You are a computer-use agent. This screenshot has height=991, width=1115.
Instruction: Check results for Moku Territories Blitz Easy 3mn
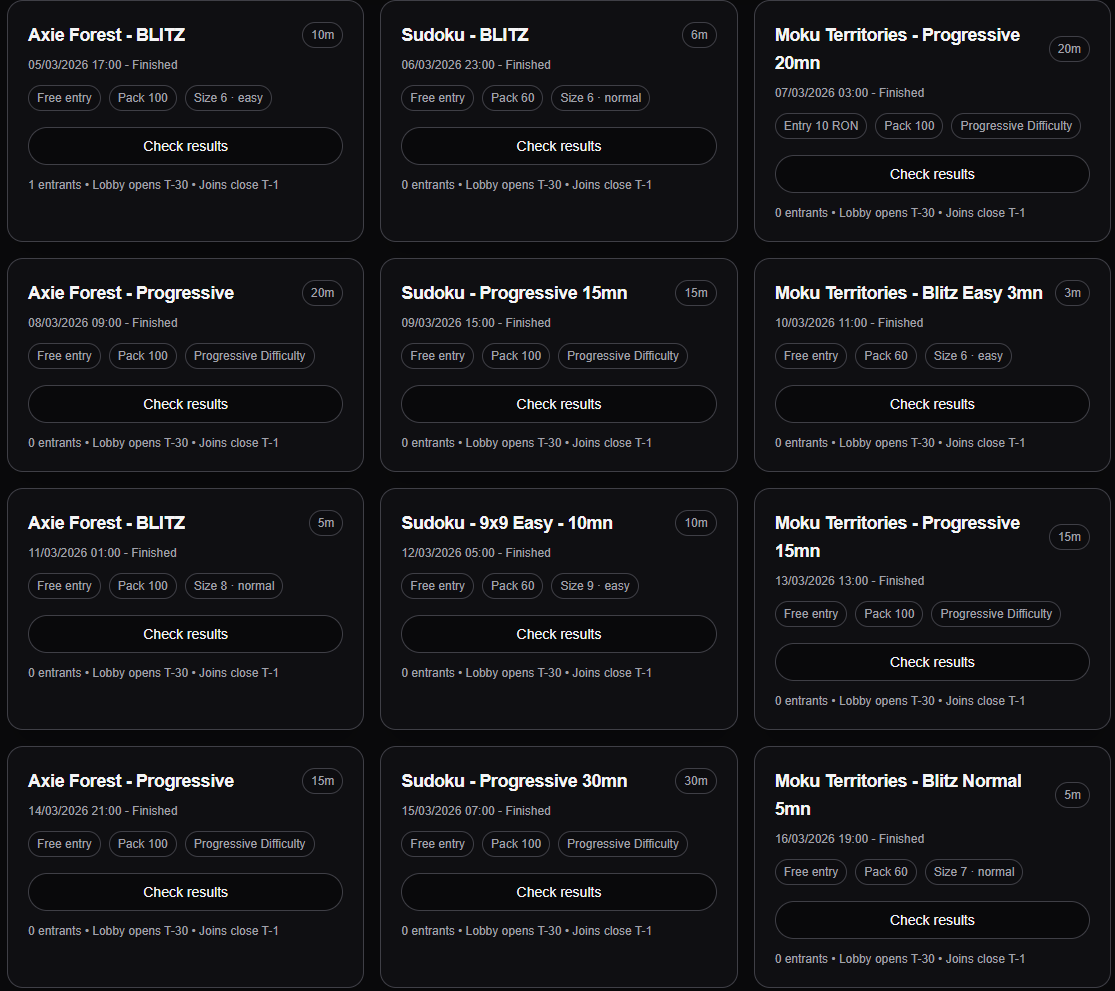click(x=932, y=405)
